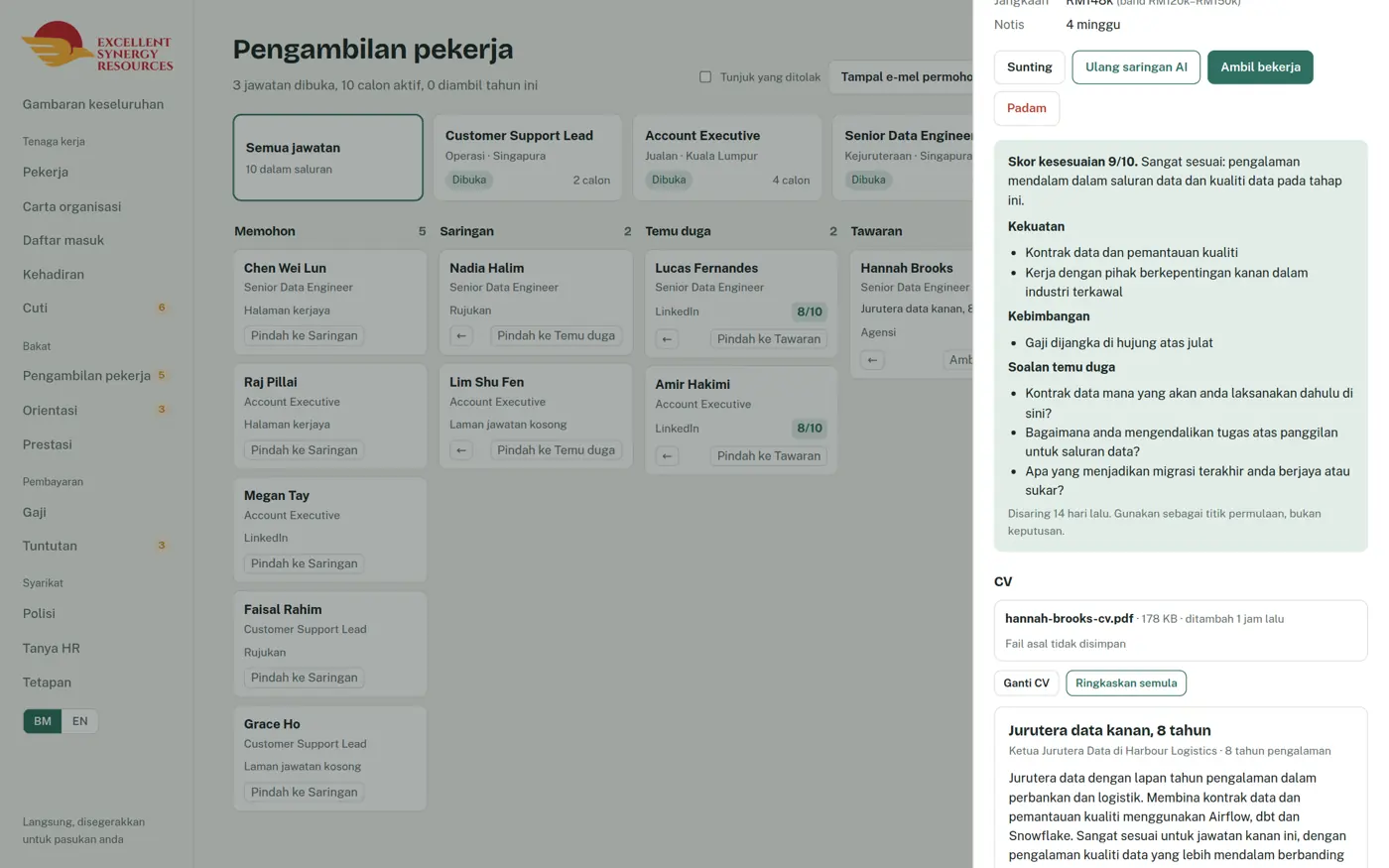Move Nadia Halim to Temu duga

(556, 336)
